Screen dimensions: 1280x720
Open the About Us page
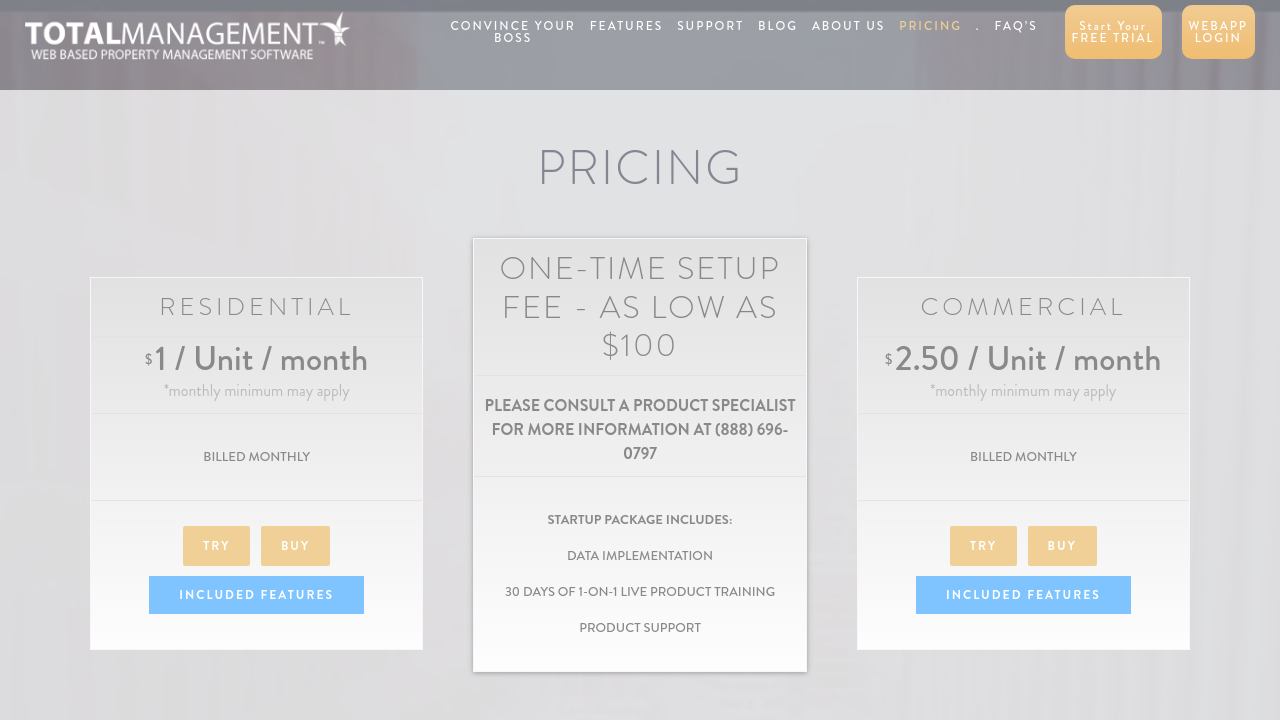848,26
